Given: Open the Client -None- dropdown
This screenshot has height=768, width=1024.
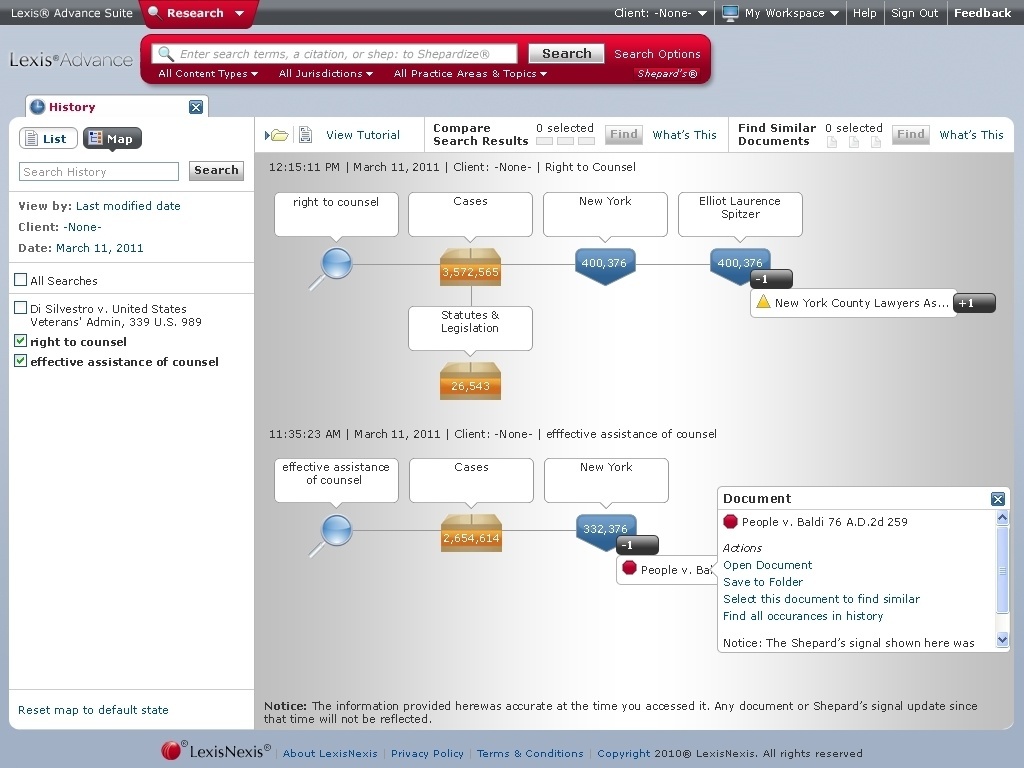Looking at the screenshot, I should pos(660,13).
